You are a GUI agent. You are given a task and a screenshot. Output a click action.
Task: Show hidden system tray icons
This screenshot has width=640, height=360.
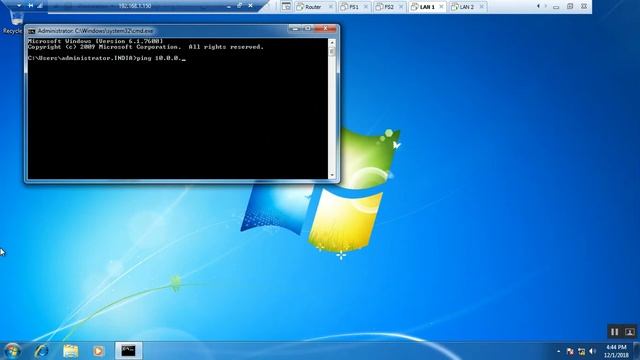558,351
